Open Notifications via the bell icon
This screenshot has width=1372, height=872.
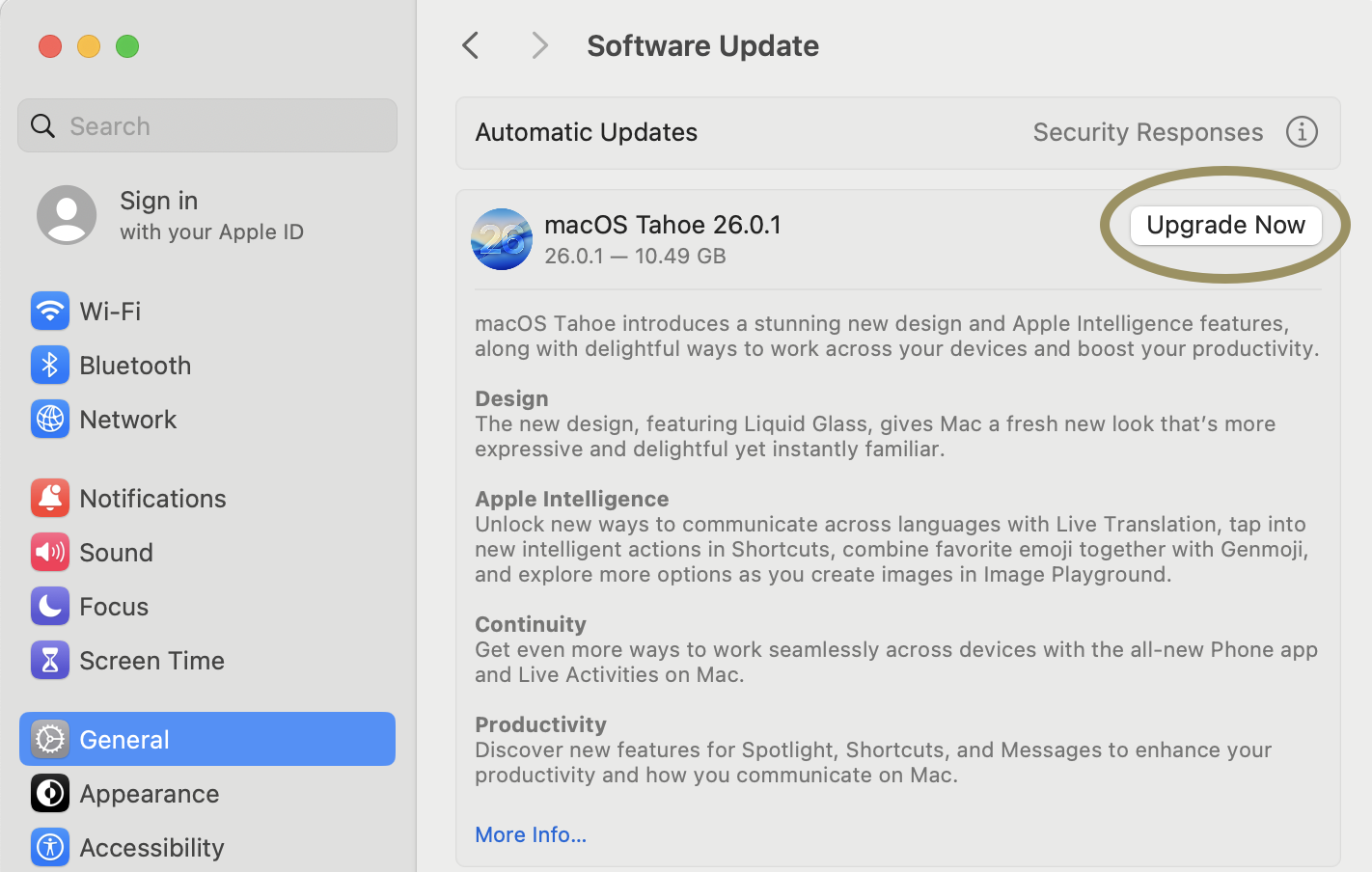click(x=49, y=498)
